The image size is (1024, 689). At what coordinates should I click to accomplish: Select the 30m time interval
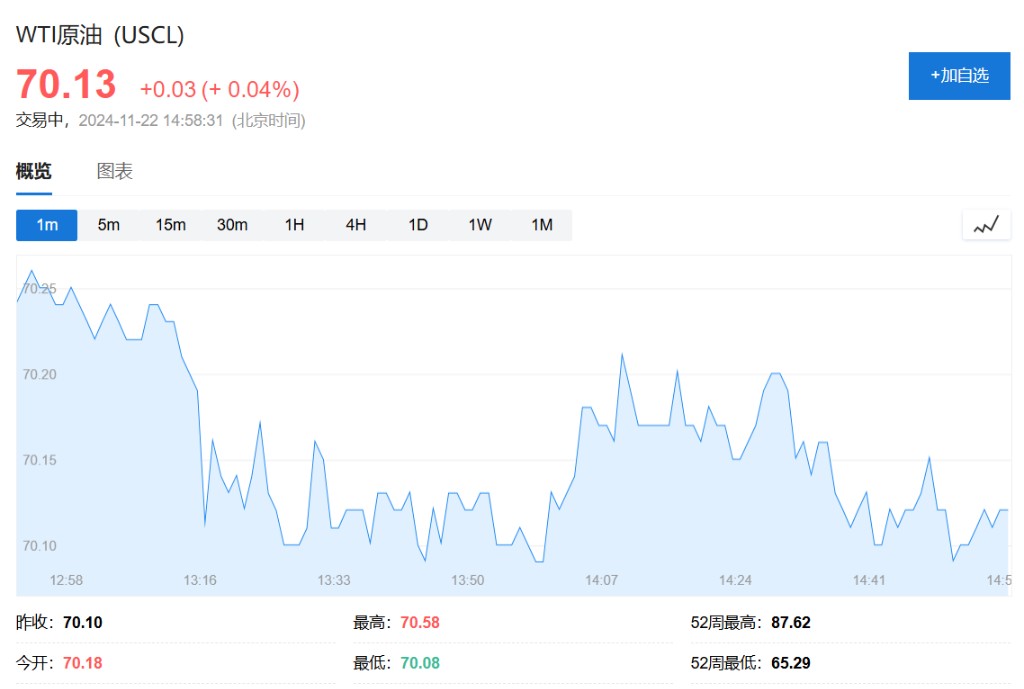pos(232,225)
